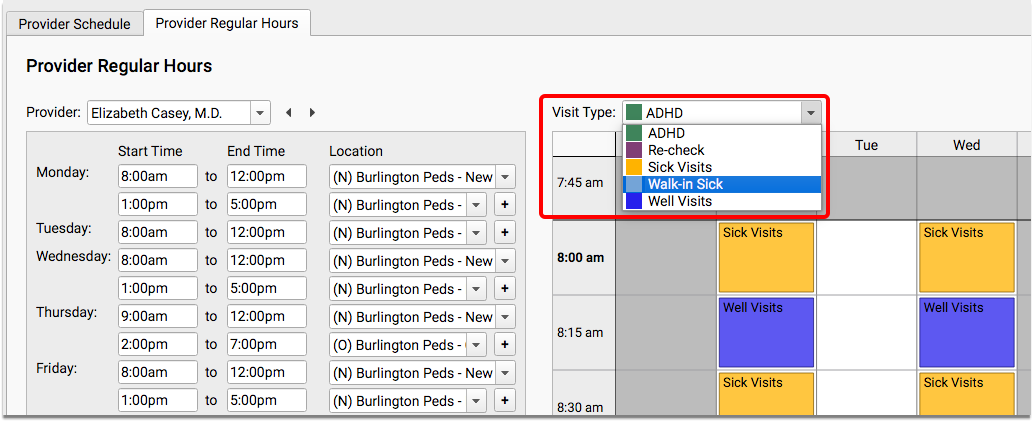This screenshot has height=422, width=1034.
Task: Add hours row after Tuesday 8:00am
Action: (505, 233)
